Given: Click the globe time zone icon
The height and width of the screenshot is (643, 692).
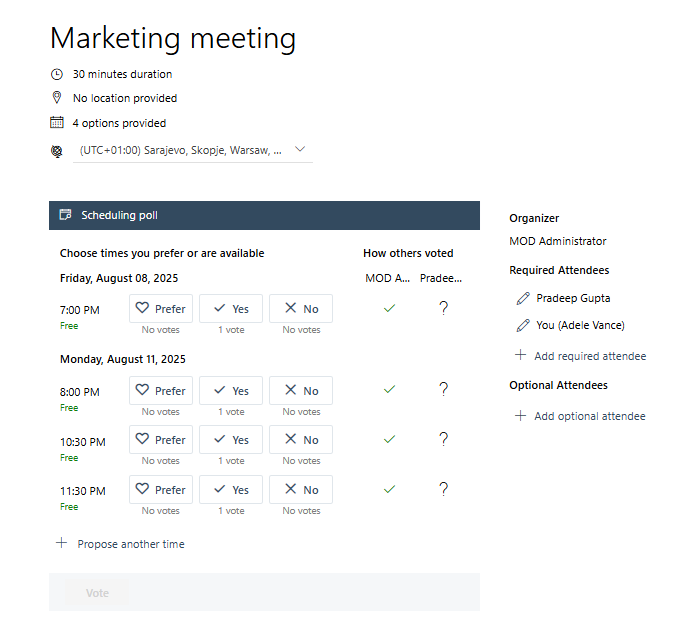Looking at the screenshot, I should pyautogui.click(x=56, y=150).
